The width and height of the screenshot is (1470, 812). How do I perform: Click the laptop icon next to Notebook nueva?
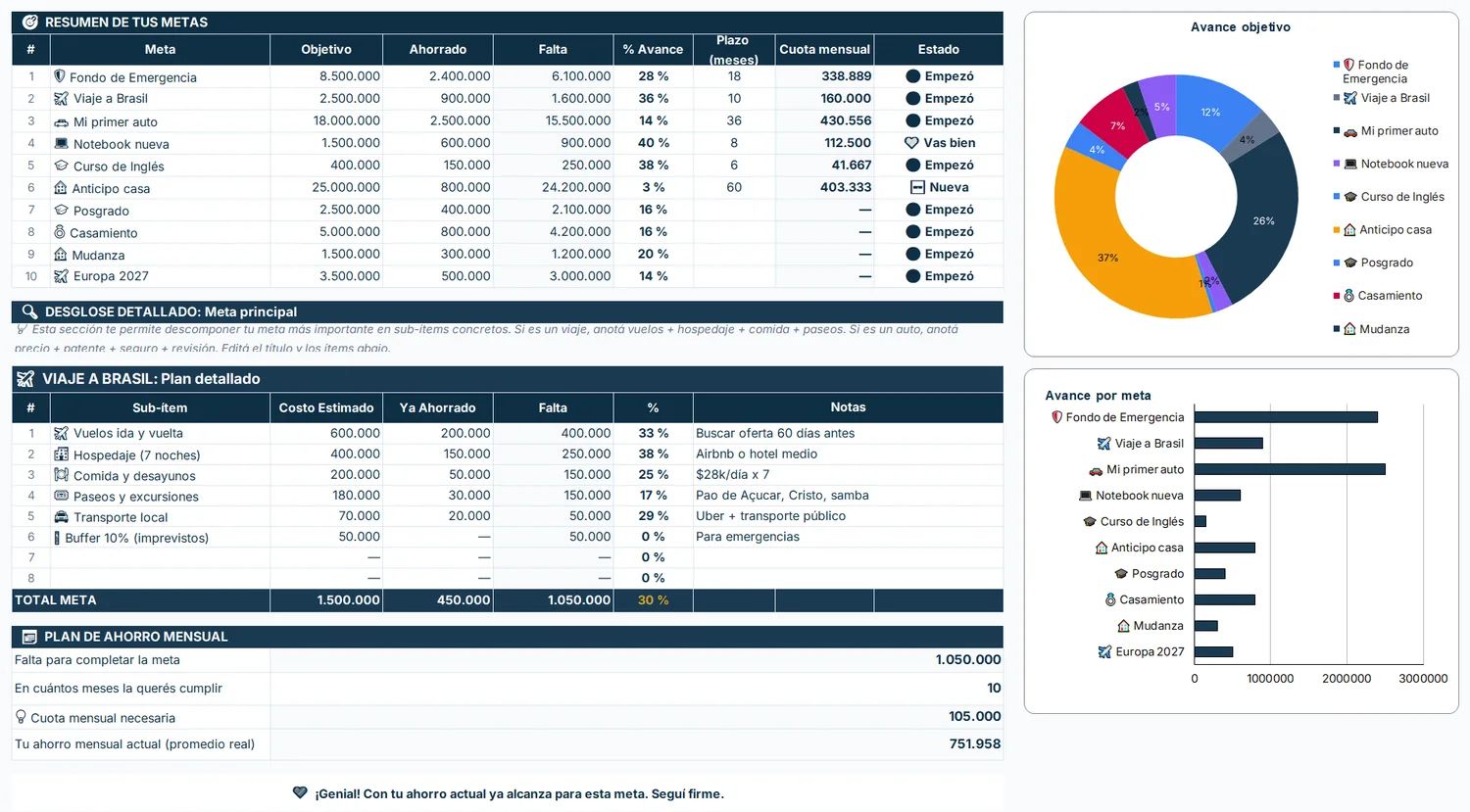coord(61,143)
